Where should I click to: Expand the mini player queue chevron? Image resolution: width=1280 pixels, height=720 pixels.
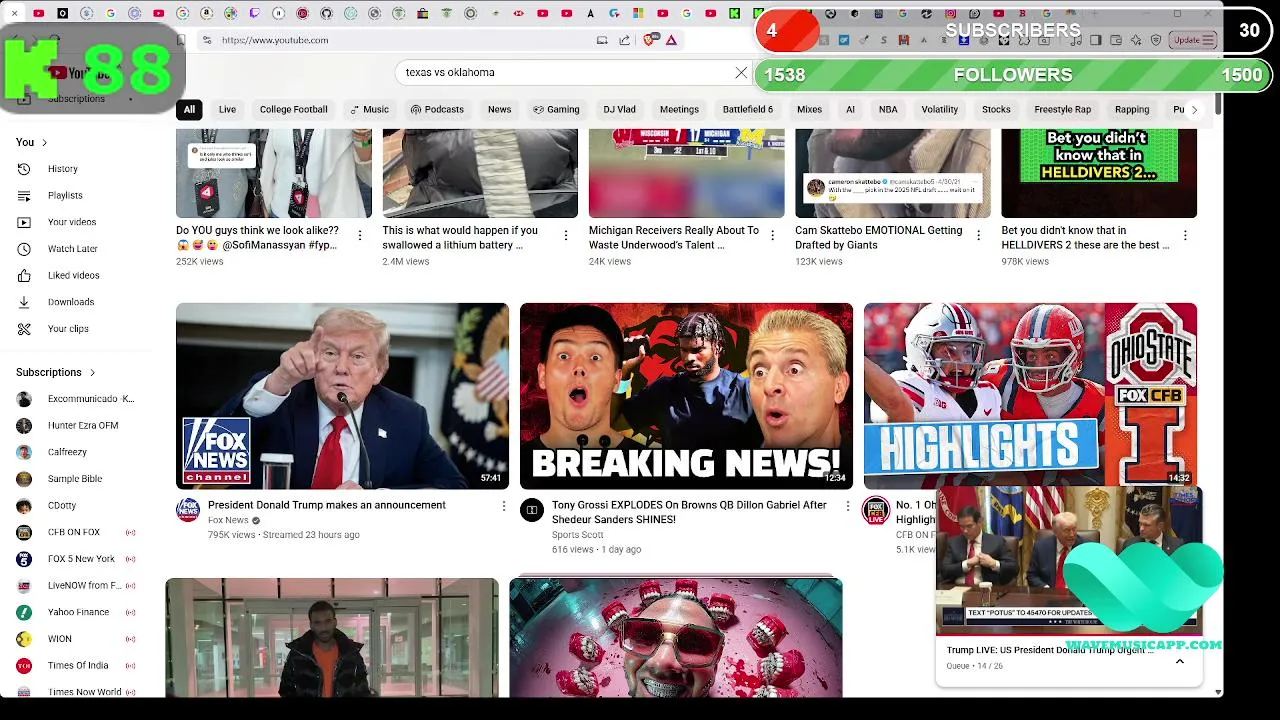pyautogui.click(x=1180, y=661)
